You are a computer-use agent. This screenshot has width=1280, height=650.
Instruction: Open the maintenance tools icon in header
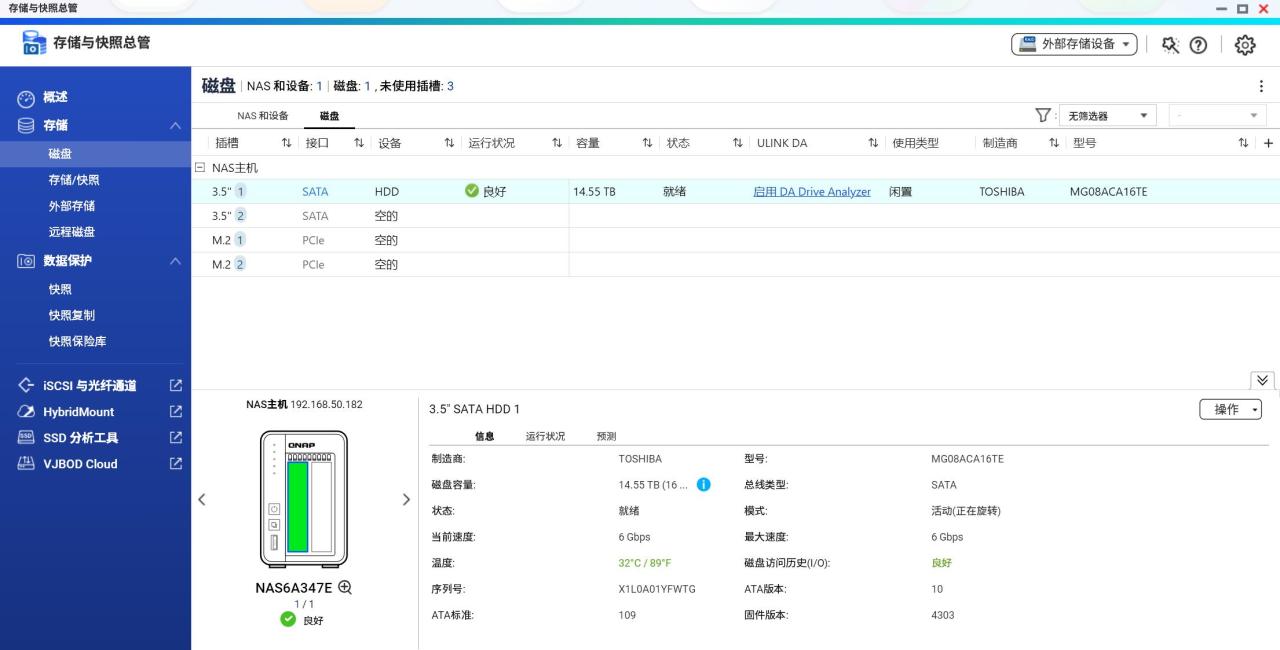[x=1170, y=45]
